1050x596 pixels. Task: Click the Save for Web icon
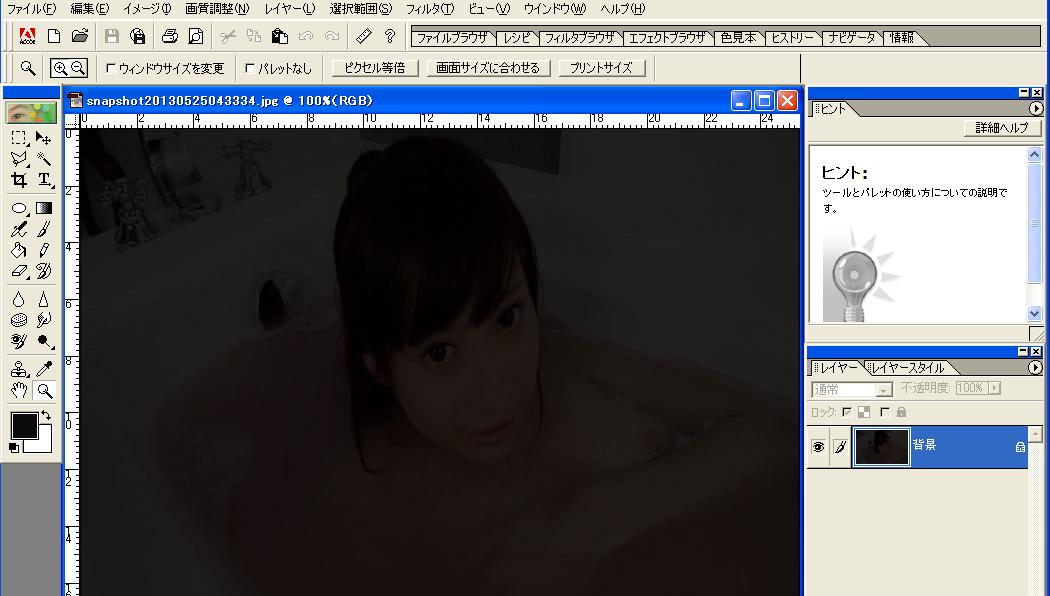click(137, 36)
